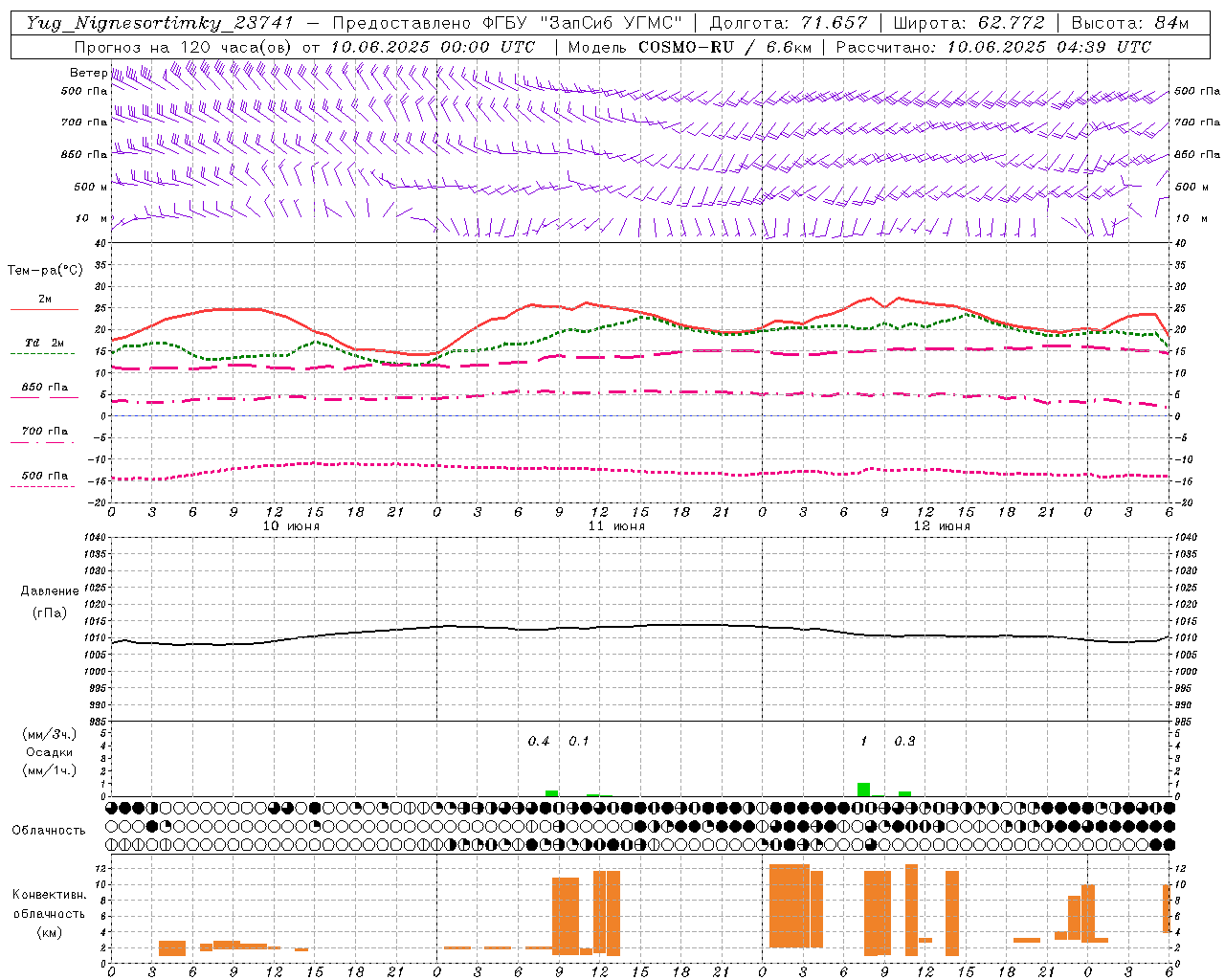Click the 700 гПа temperature legend label
The height and width of the screenshot is (980, 1225).
45,431
